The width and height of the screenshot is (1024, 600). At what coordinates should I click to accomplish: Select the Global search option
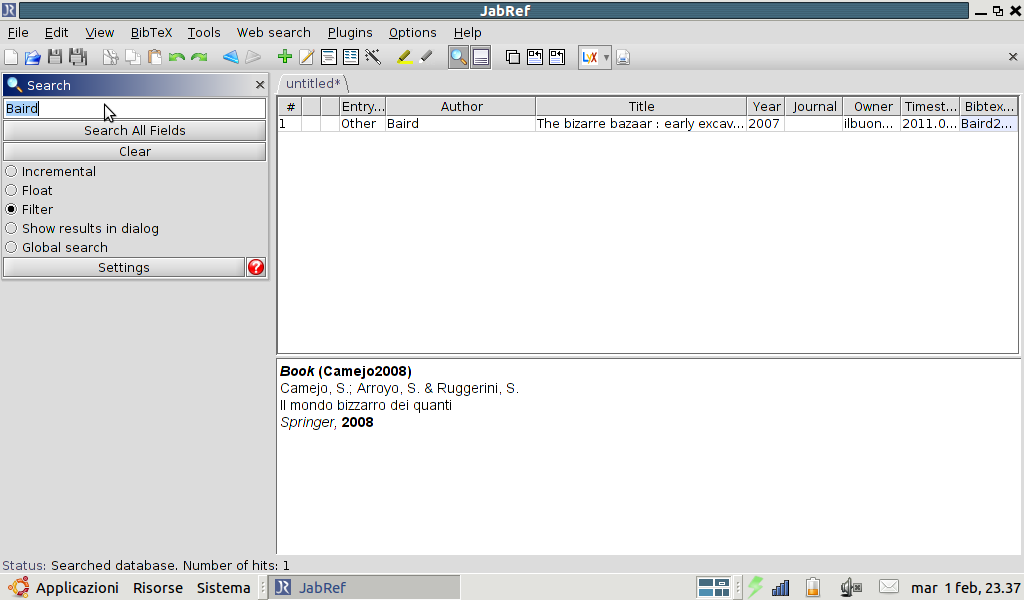(57, 247)
